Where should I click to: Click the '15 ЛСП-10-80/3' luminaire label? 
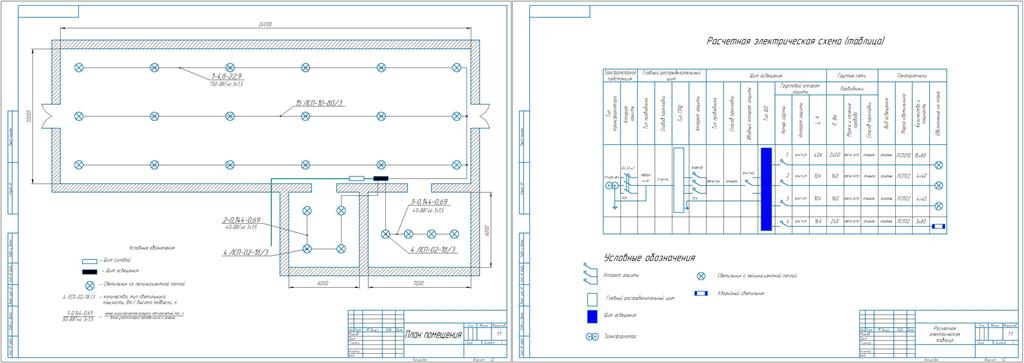(321, 103)
